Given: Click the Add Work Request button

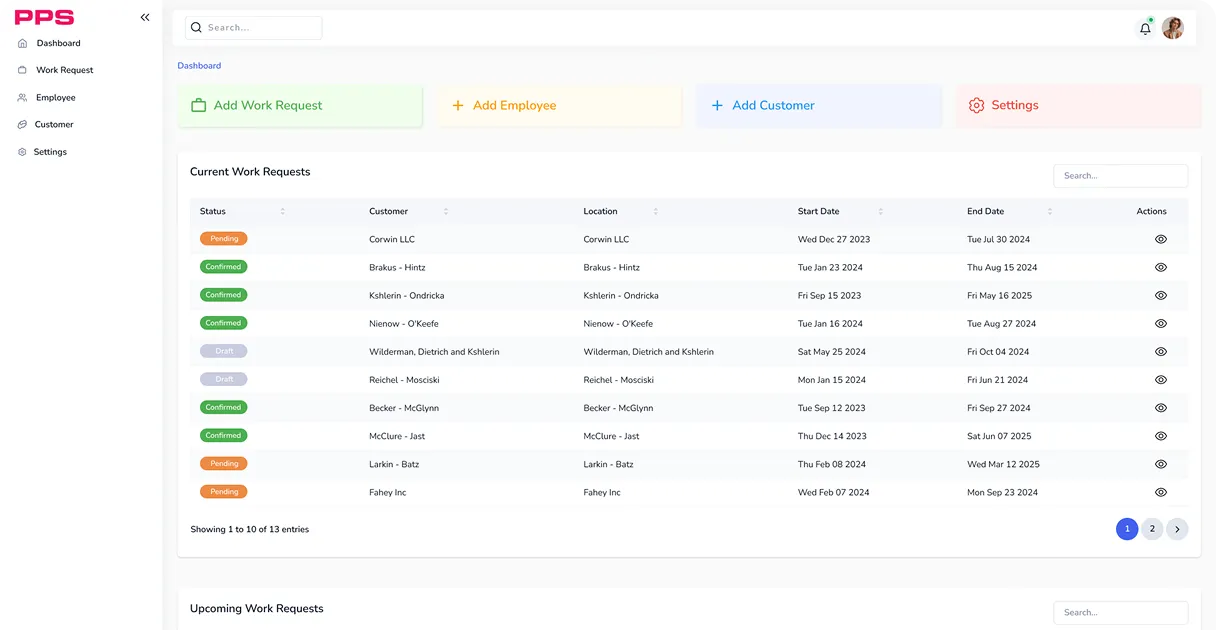Looking at the screenshot, I should click(300, 105).
